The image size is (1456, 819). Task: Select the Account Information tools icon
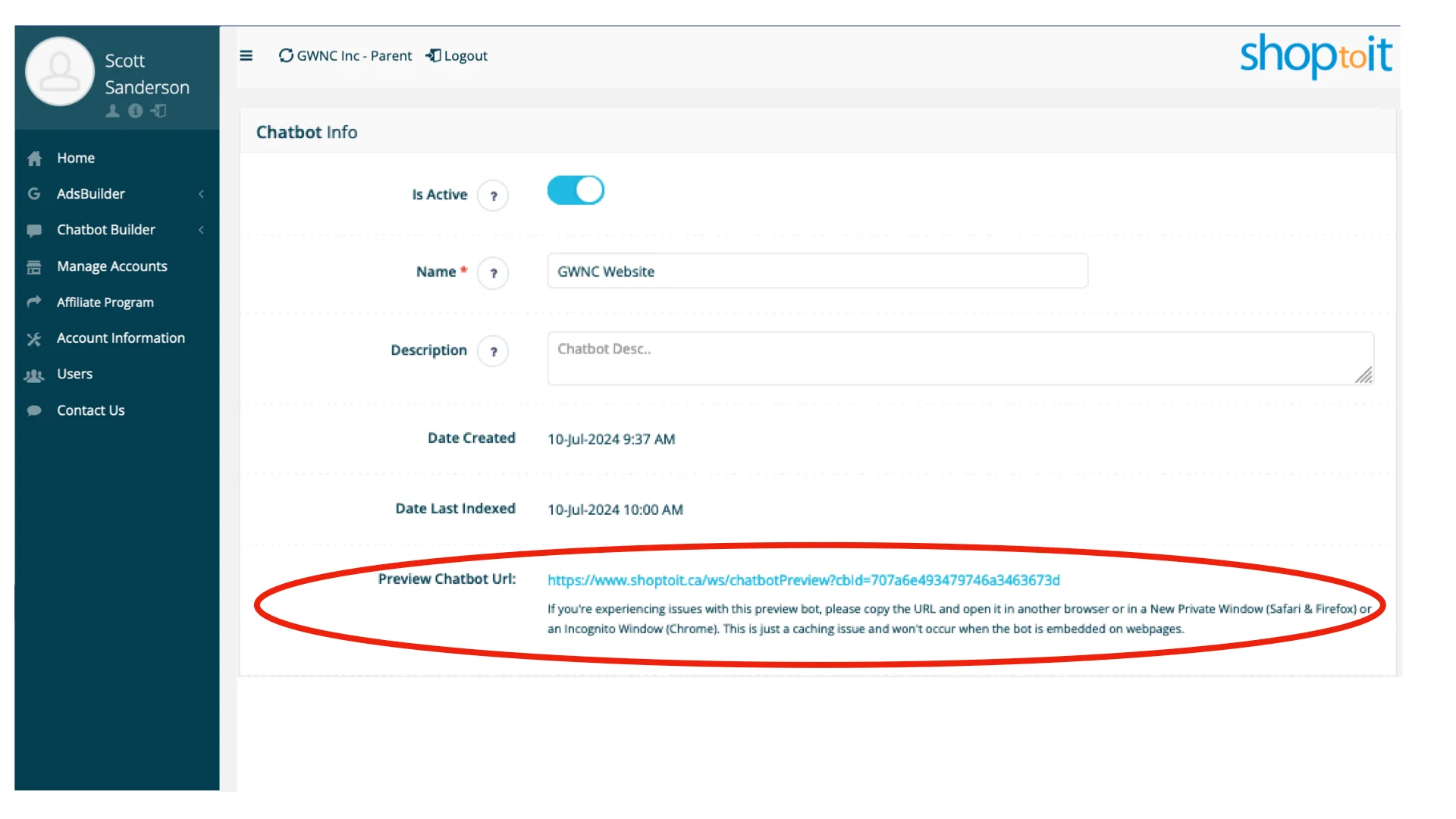coord(34,339)
